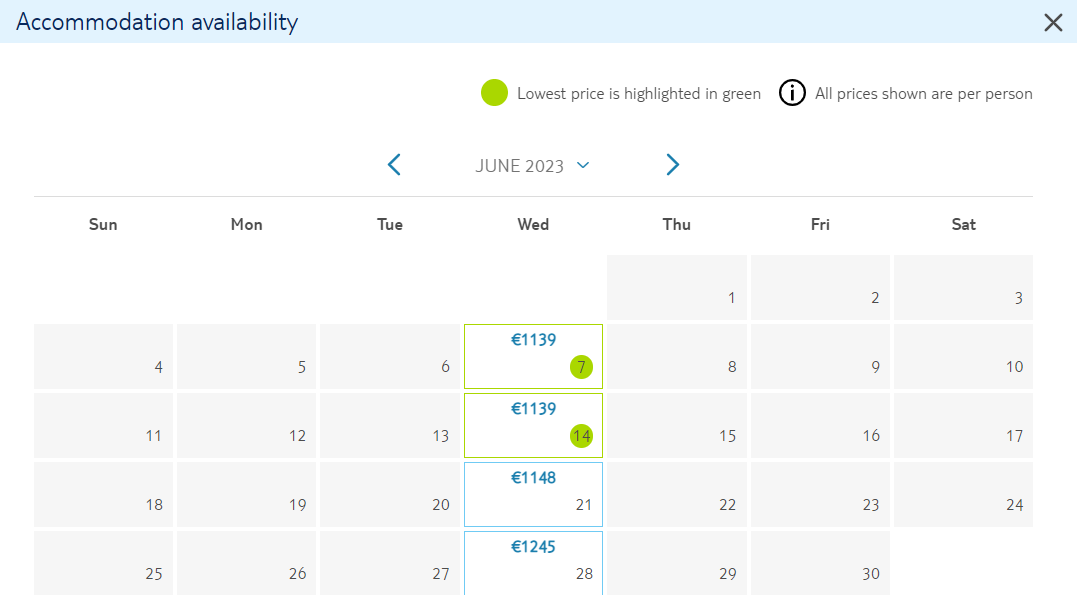Choose June 28 with €1245 price
The width and height of the screenshot is (1077, 604).
pos(533,563)
